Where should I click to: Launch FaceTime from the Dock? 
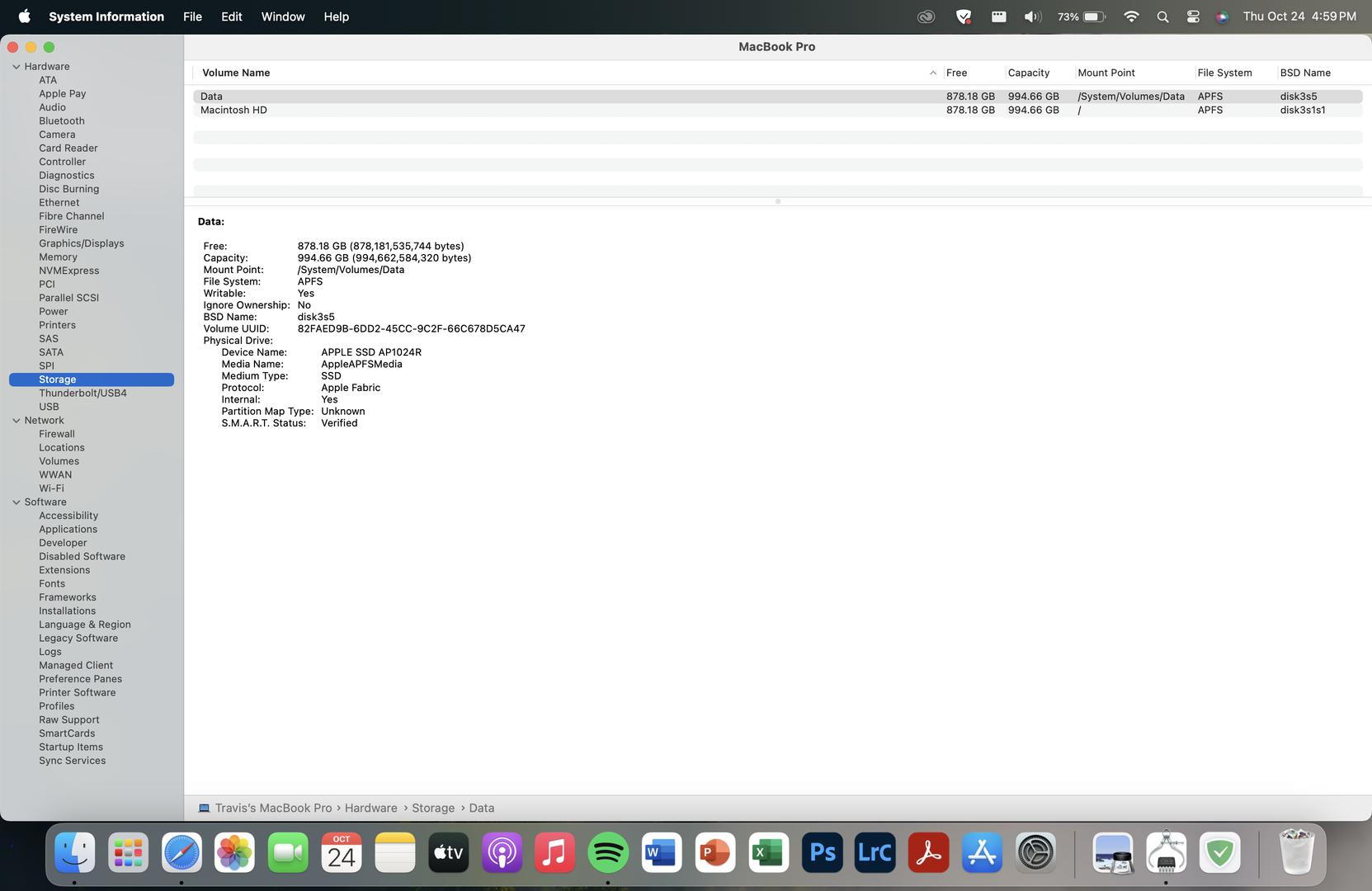(288, 852)
